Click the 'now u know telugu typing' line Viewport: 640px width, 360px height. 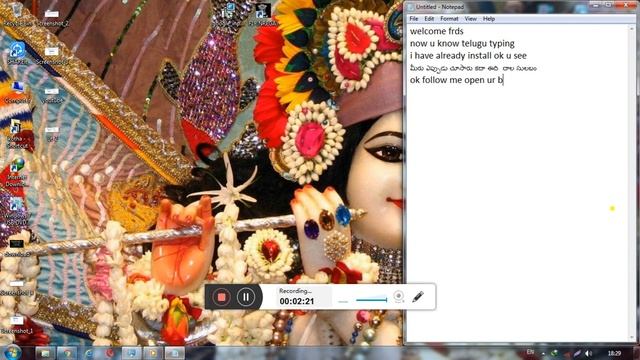462,43
